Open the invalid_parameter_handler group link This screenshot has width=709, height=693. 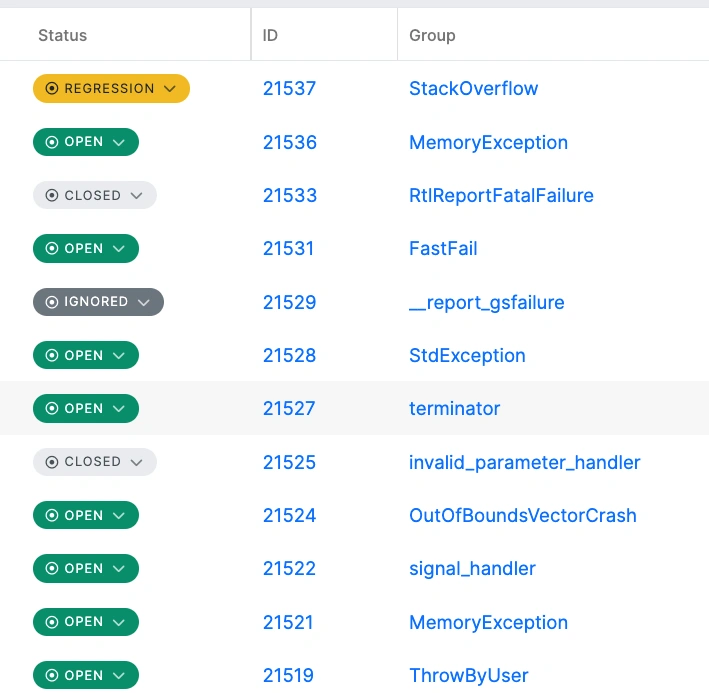point(525,462)
